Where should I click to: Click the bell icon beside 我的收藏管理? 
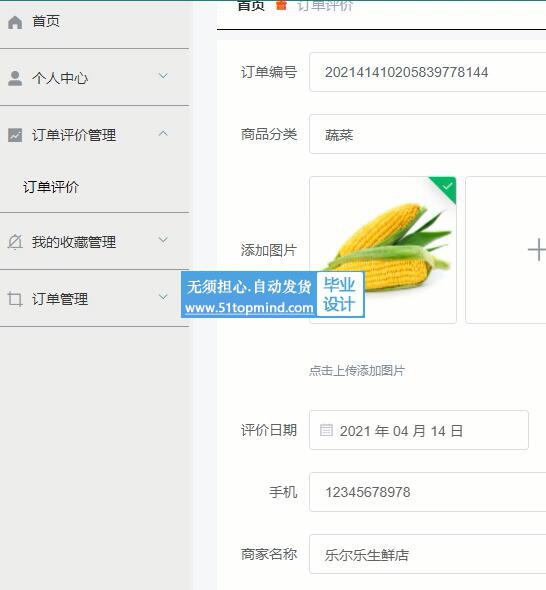15,242
